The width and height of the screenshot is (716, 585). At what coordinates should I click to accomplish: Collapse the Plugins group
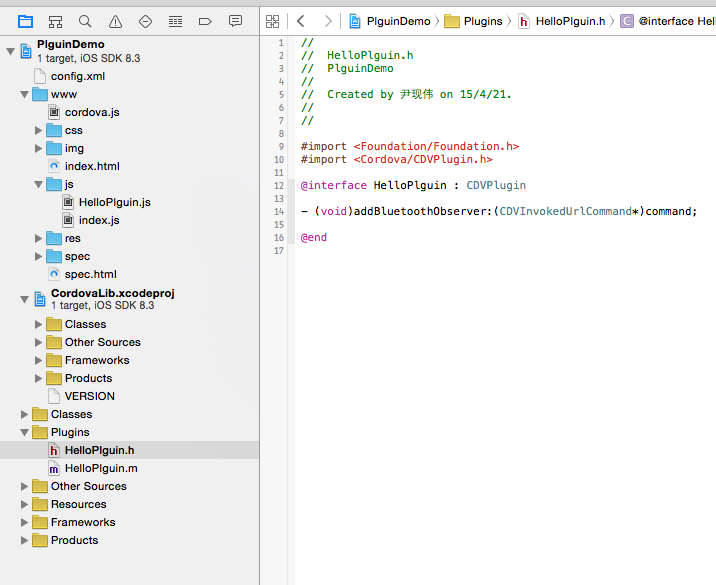tap(25, 432)
